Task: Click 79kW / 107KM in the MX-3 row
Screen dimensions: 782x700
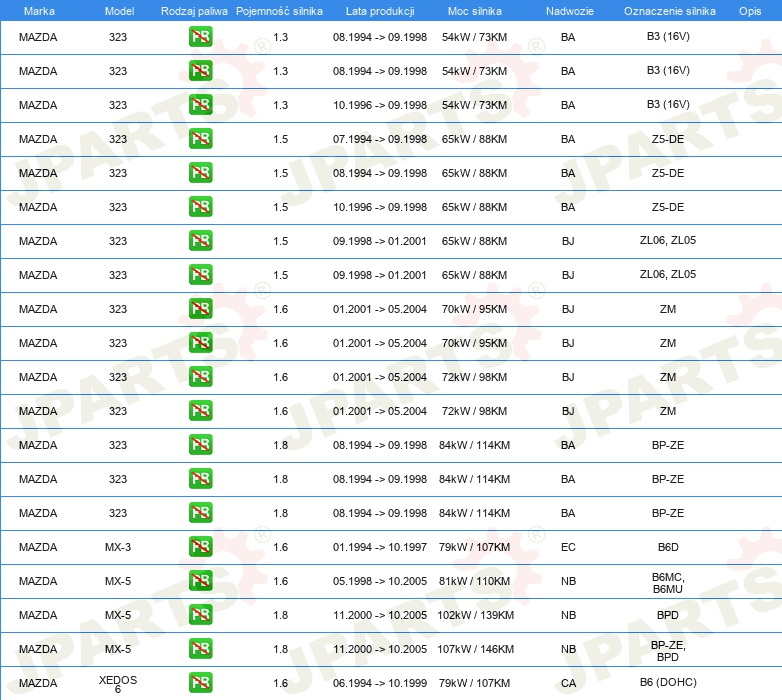Action: coord(474,547)
